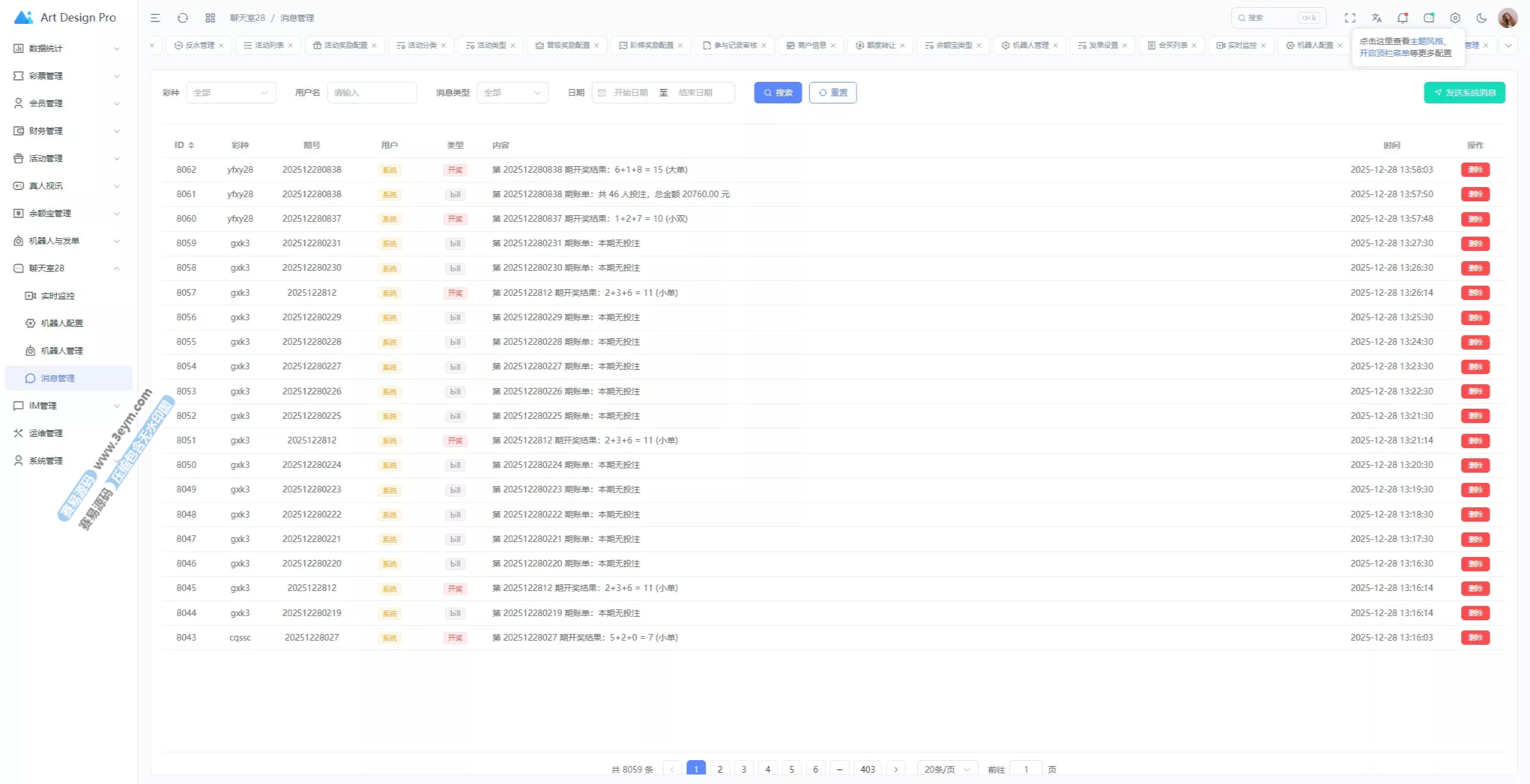The height and width of the screenshot is (784, 1530).
Task: Open the 机器人配置 sidebar item
Action: coord(62,323)
